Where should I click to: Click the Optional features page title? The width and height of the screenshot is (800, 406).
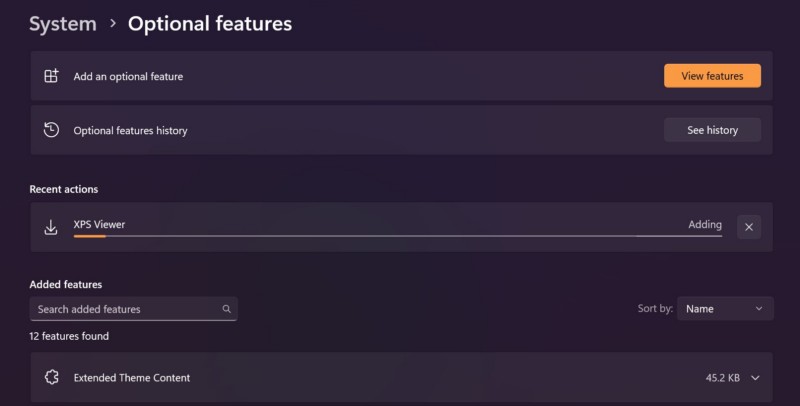(x=210, y=23)
